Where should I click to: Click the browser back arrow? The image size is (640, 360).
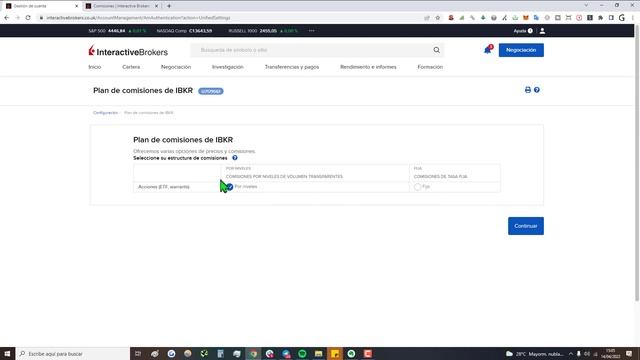tap(7, 18)
